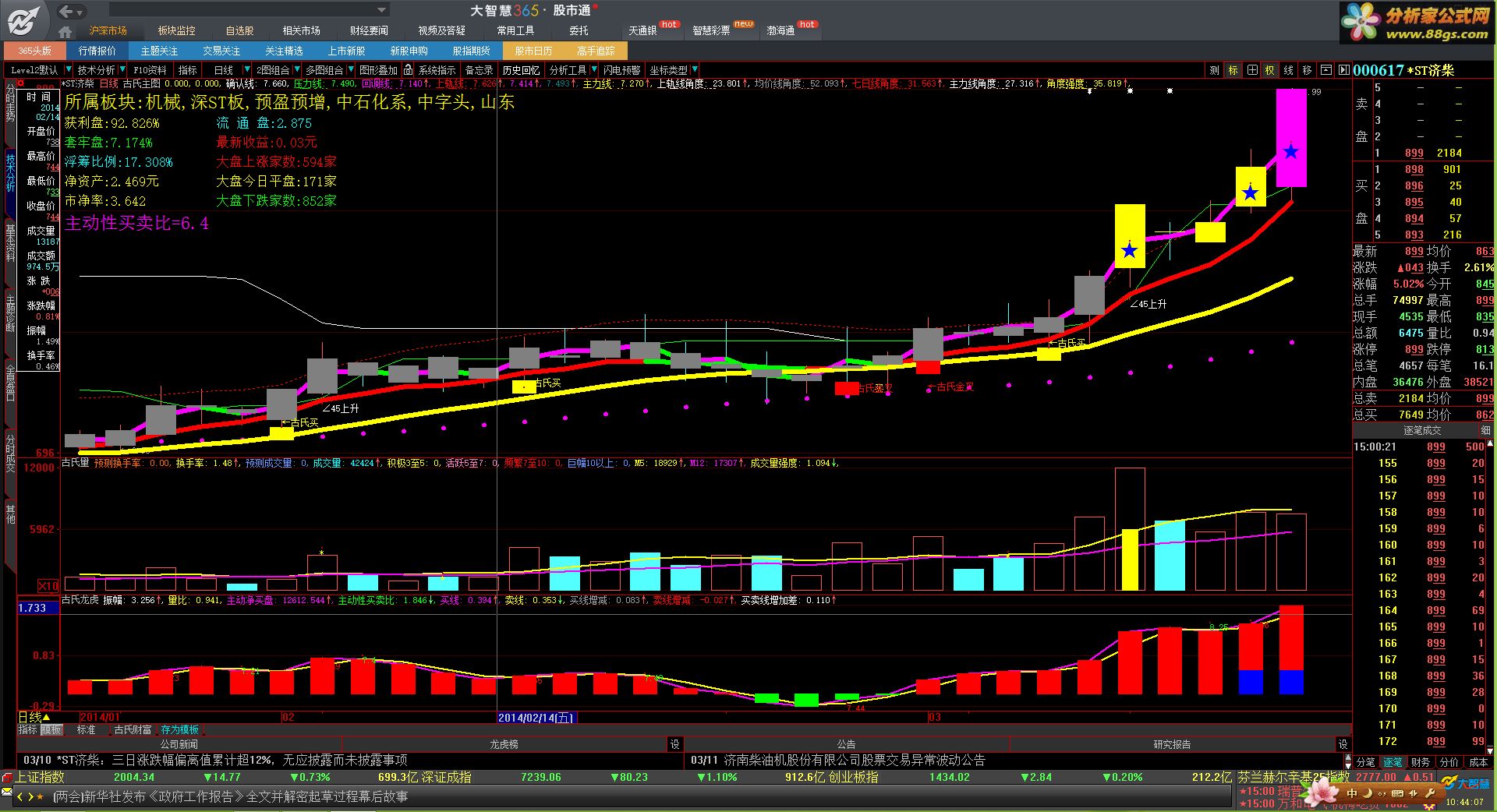Click the moon icon in tray
Image resolution: width=1497 pixels, height=812 pixels.
[1367, 793]
